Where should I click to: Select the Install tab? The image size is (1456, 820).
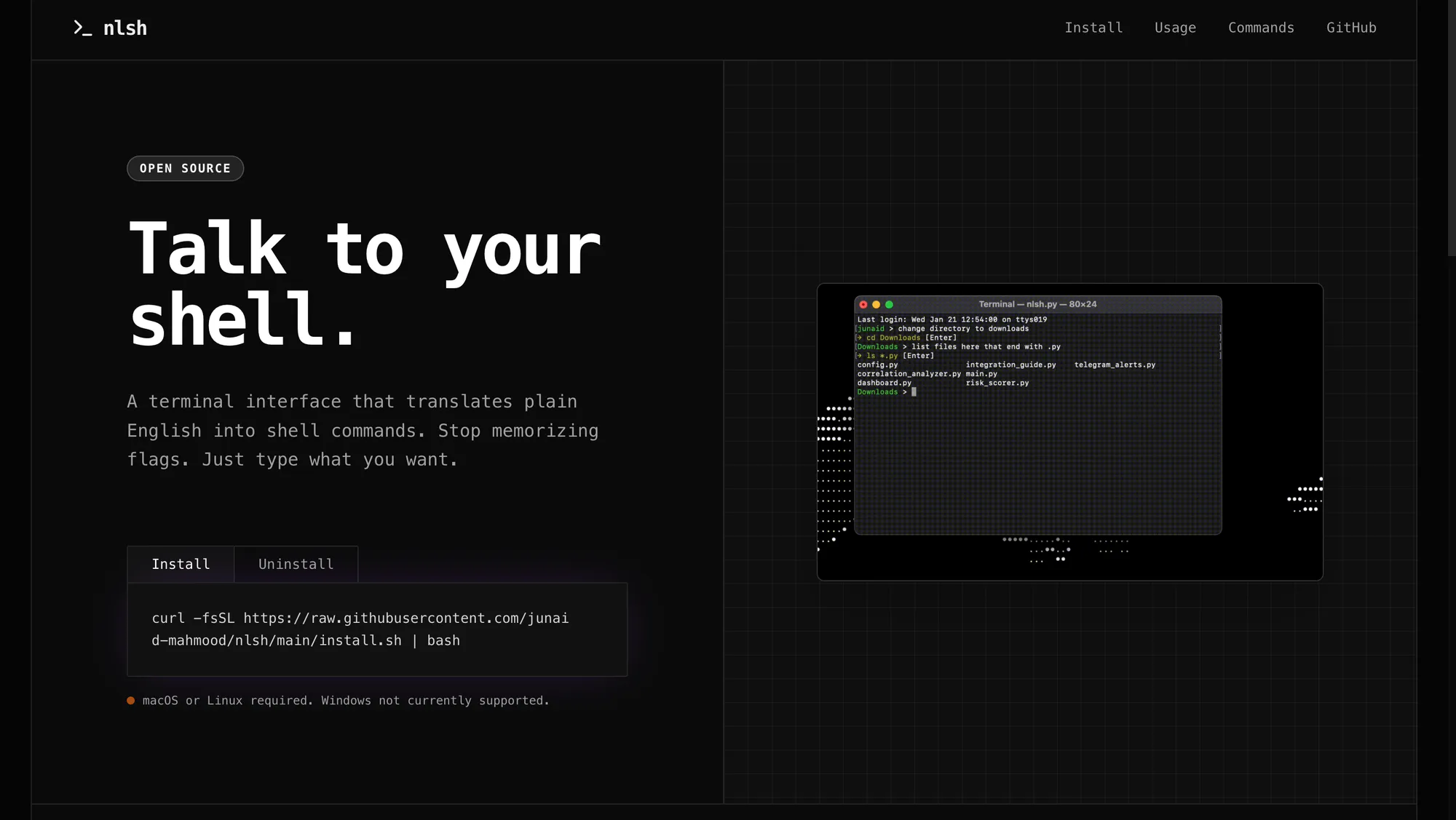180,564
